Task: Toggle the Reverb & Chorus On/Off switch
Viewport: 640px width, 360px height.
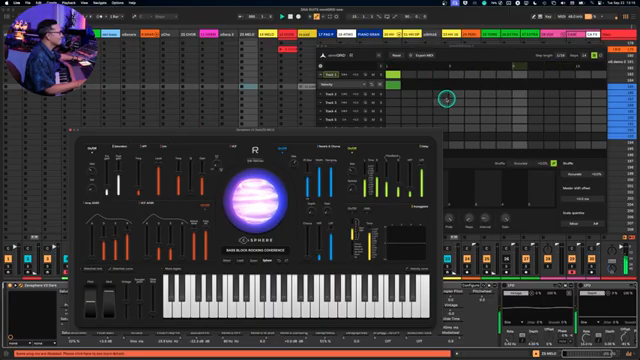Action: click(282, 149)
